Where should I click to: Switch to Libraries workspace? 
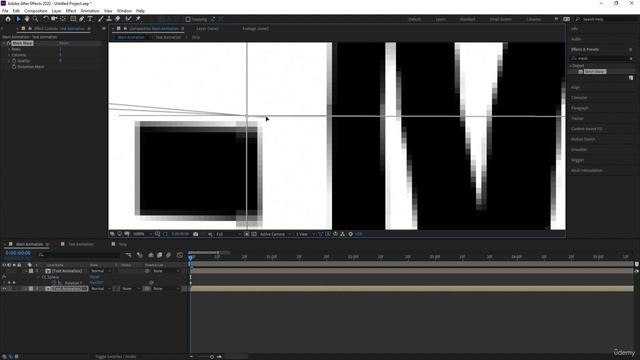[533, 19]
